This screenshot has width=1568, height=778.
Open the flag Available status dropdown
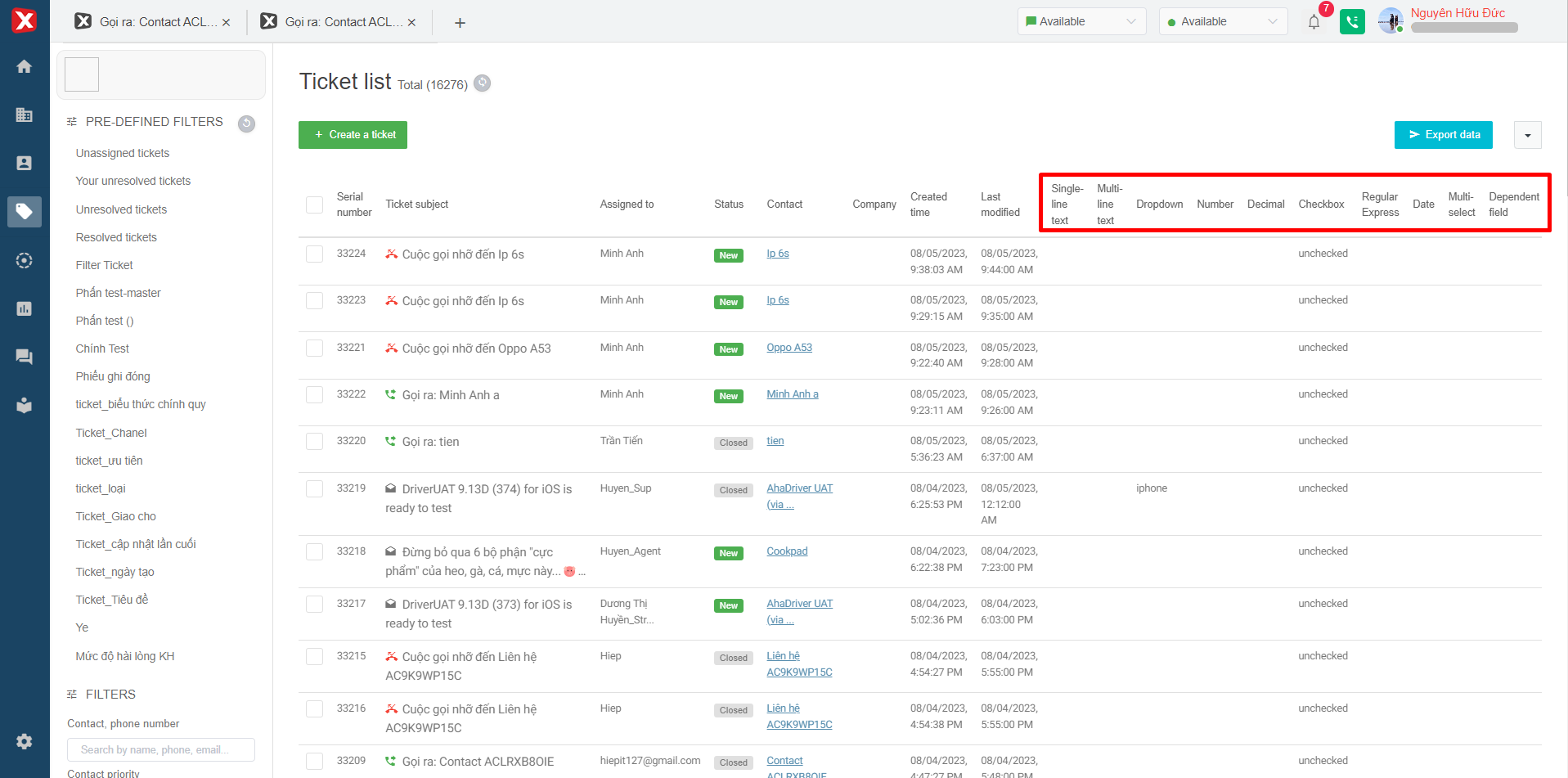tap(1081, 22)
